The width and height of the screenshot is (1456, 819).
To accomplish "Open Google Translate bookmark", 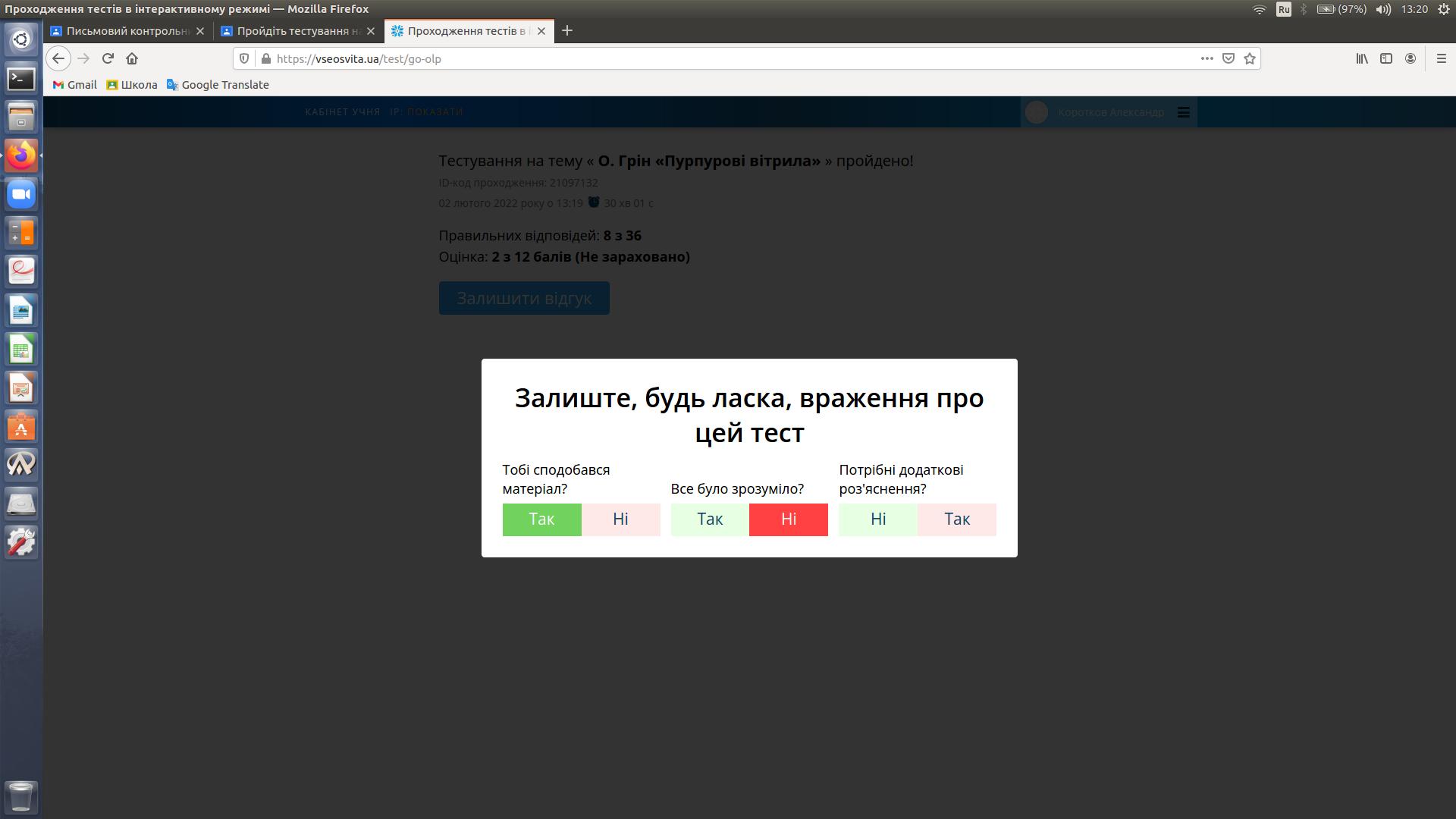I will pos(218,85).
